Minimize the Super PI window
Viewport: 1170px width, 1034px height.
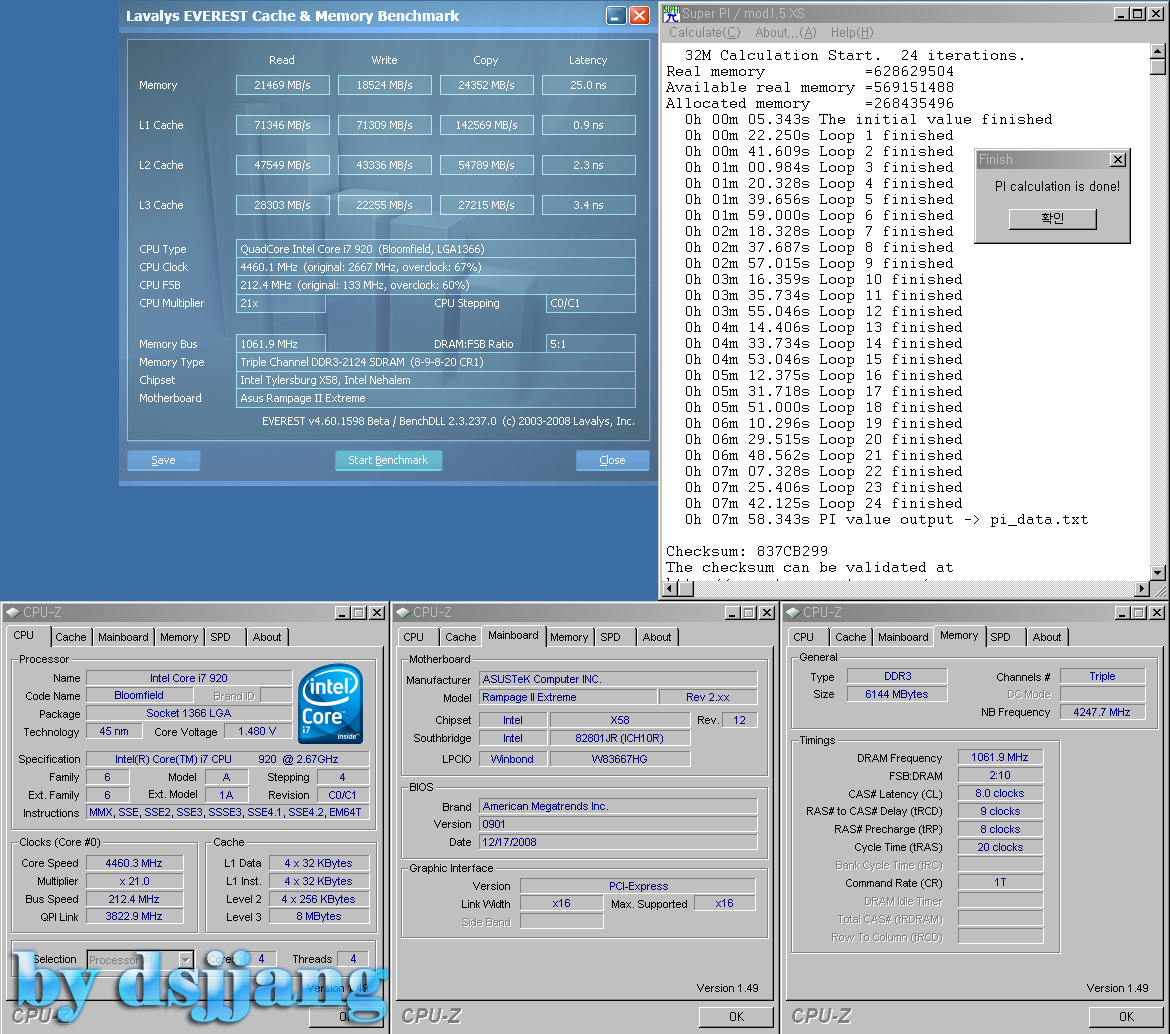click(1122, 13)
